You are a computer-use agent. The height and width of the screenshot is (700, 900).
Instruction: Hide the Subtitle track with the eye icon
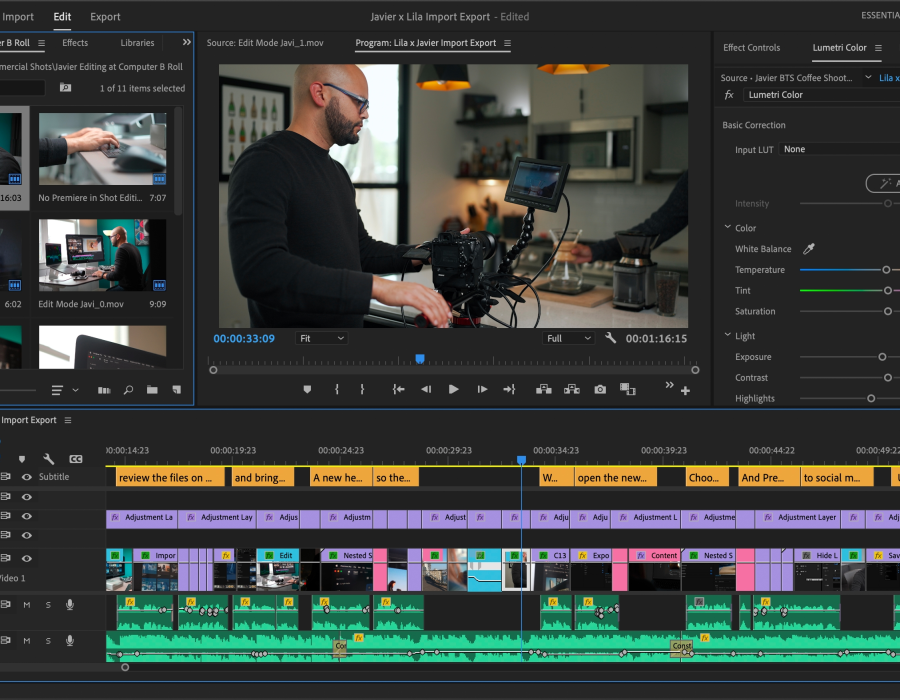tap(26, 477)
